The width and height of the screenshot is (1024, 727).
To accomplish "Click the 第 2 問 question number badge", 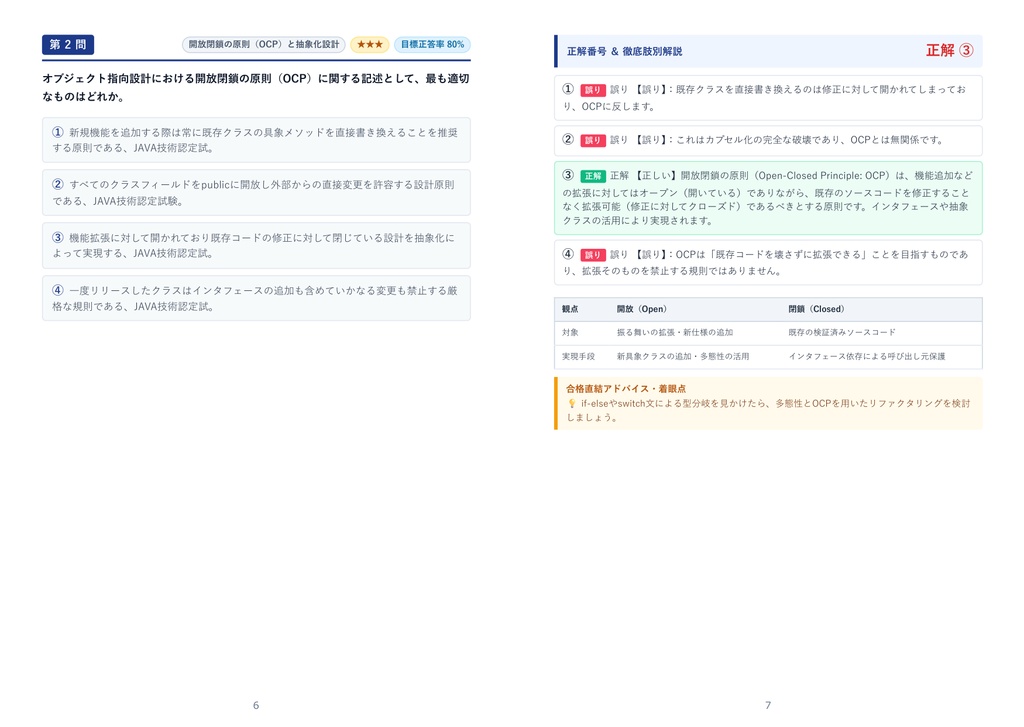I will point(68,44).
